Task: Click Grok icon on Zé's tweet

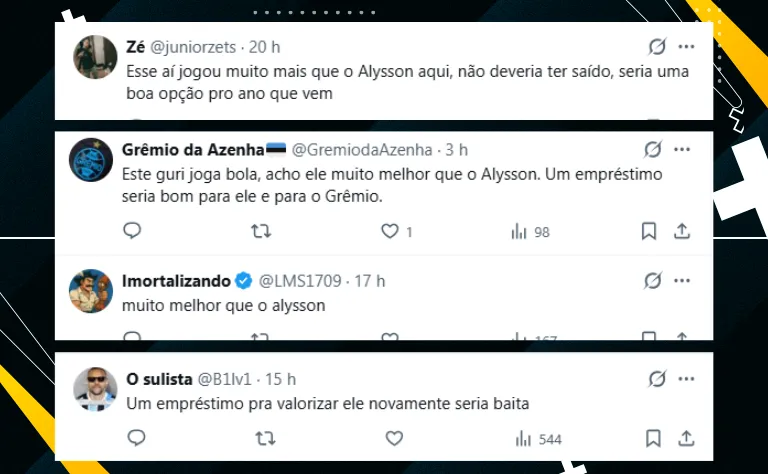Action: [x=657, y=47]
